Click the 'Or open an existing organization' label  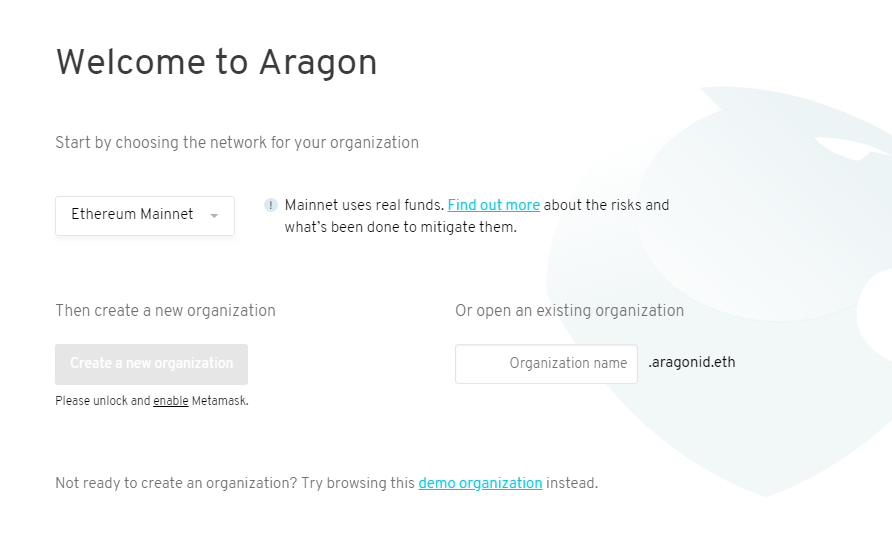coord(569,311)
